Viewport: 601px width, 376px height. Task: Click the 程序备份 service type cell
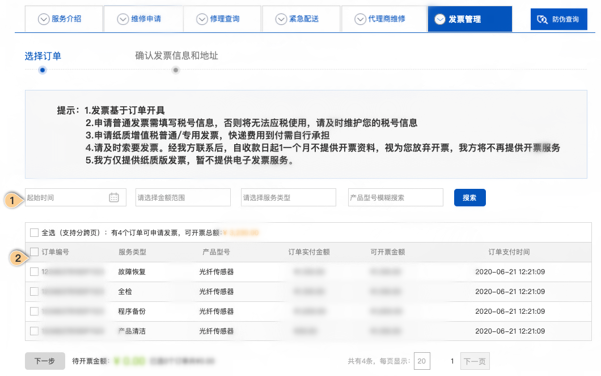coord(132,311)
